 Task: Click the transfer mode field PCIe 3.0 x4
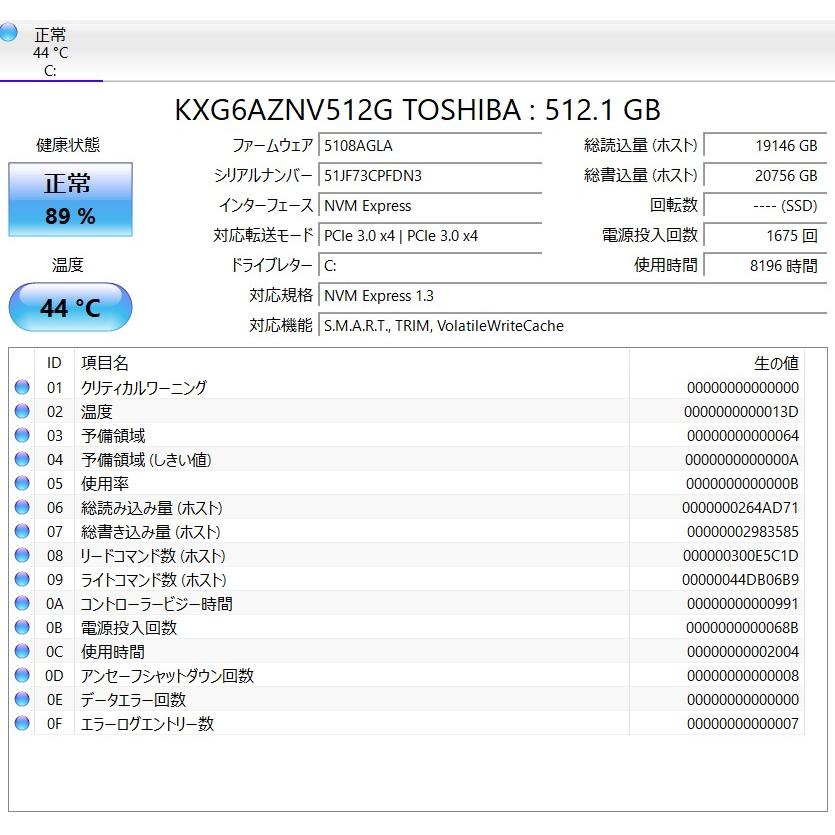[x=430, y=235]
